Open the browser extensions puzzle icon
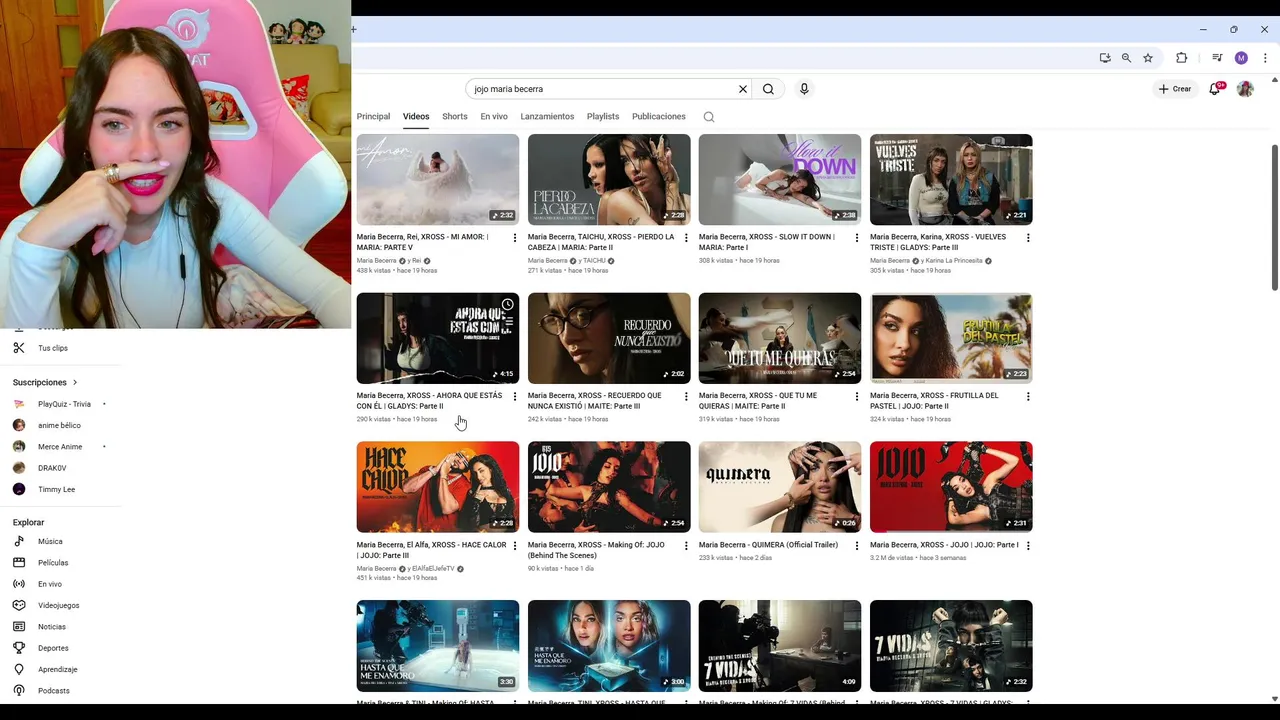The image size is (1280, 720). pos(1181,58)
